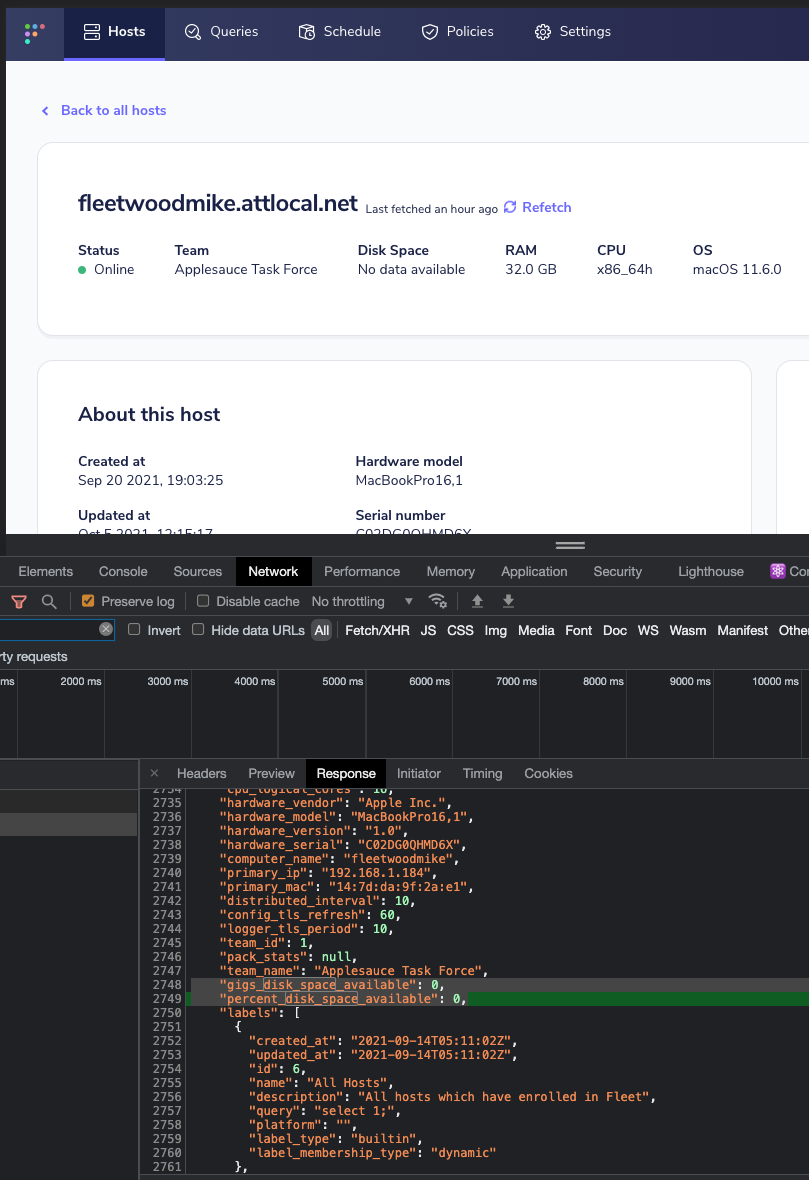The height and width of the screenshot is (1180, 809).
Task: Open the network conditions icon
Action: tap(437, 601)
